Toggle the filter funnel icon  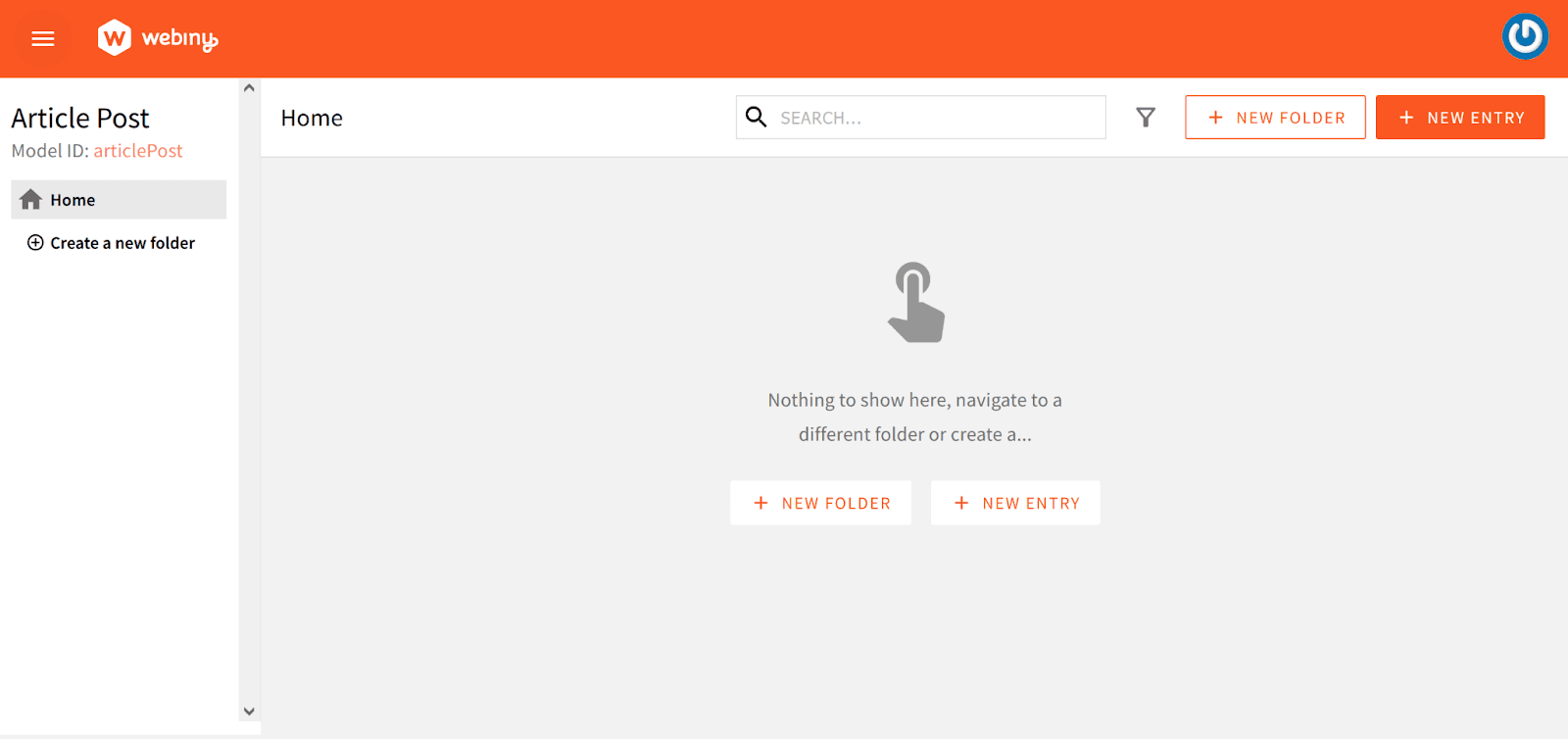1146,118
